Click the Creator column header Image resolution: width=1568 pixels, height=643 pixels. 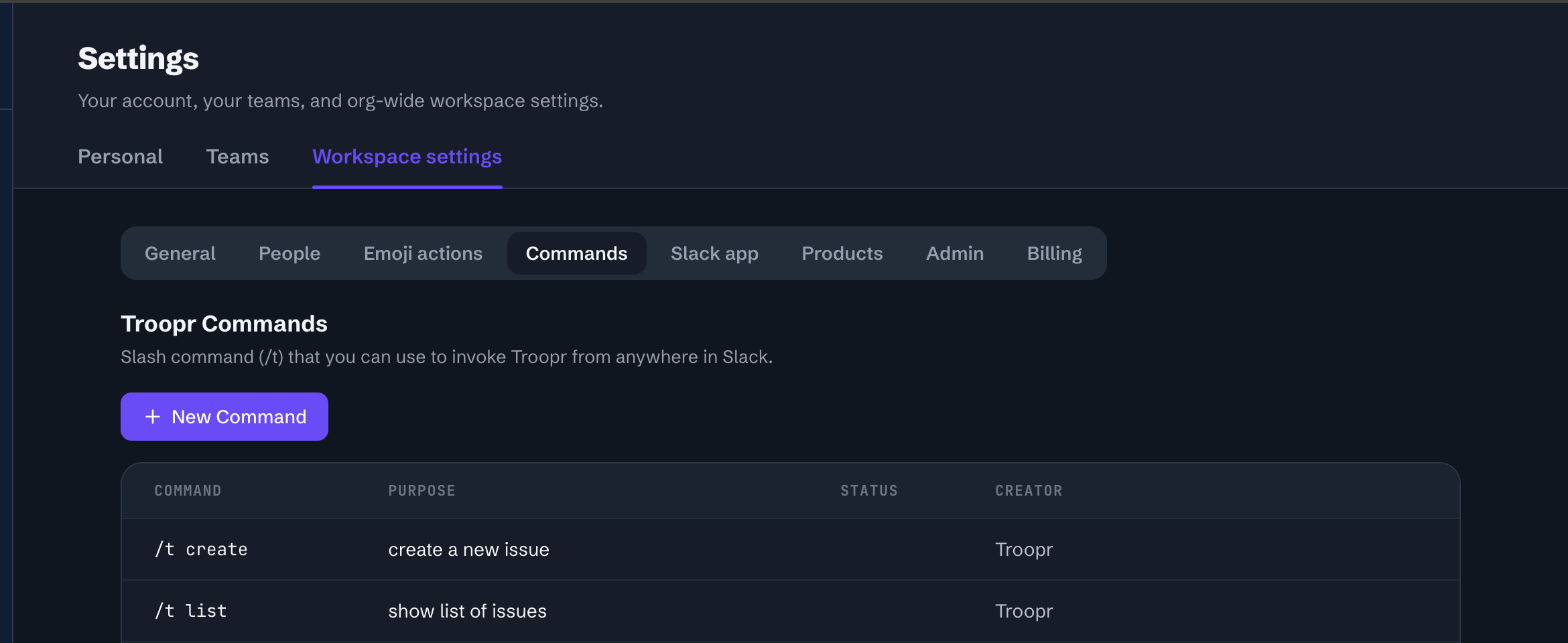[1029, 491]
